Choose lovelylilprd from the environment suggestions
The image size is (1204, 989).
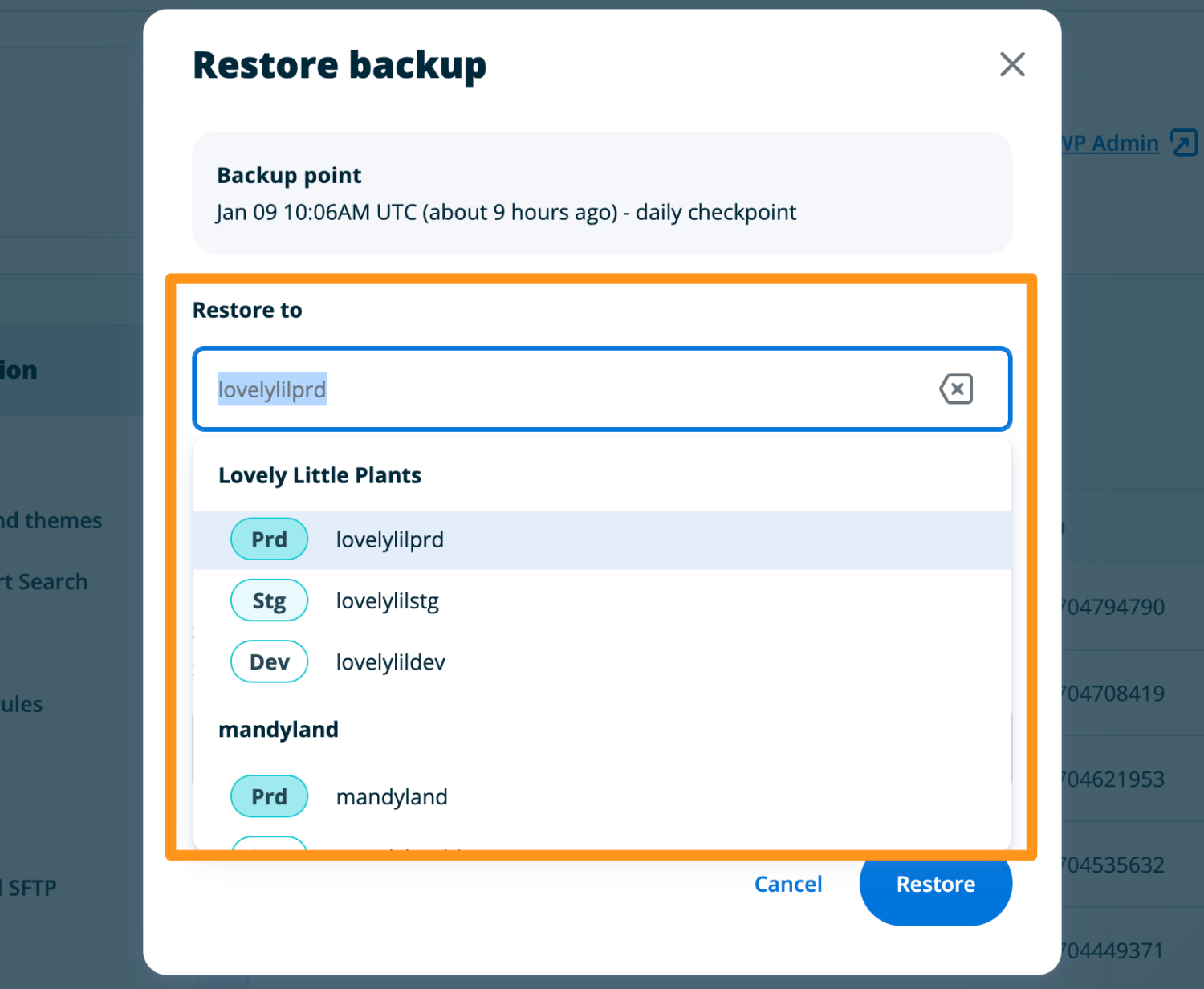point(390,539)
